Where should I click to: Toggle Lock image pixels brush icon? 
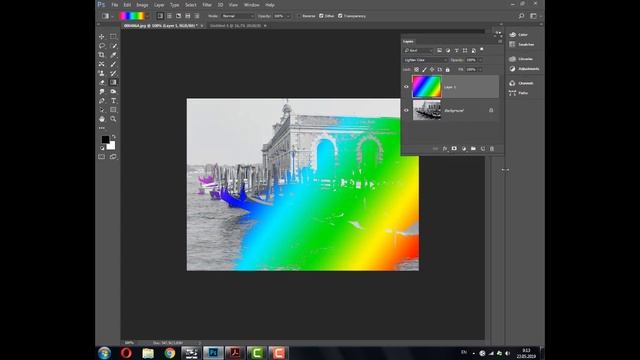click(x=424, y=69)
